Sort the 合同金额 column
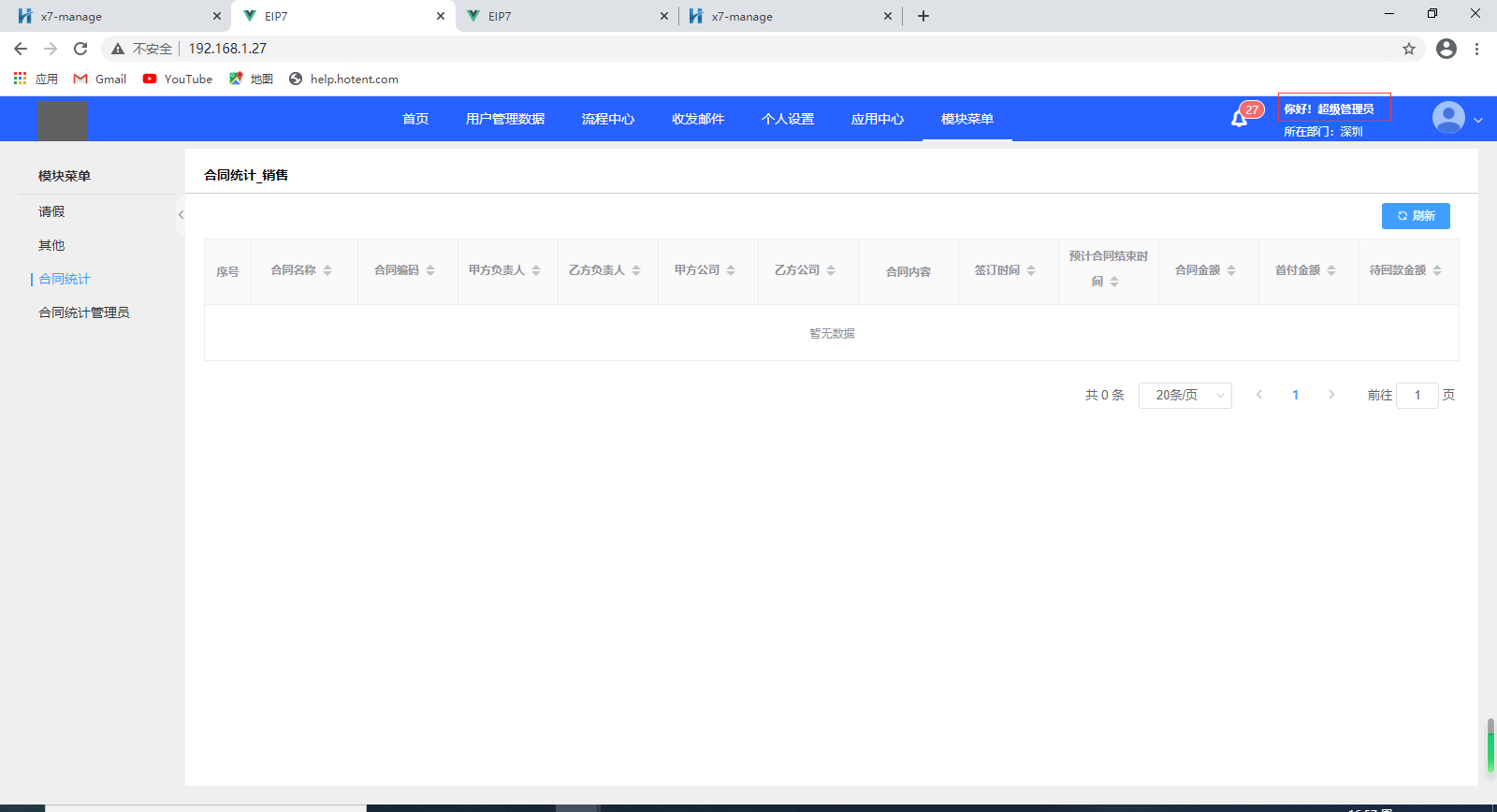This screenshot has height=812, width=1497. click(1231, 270)
